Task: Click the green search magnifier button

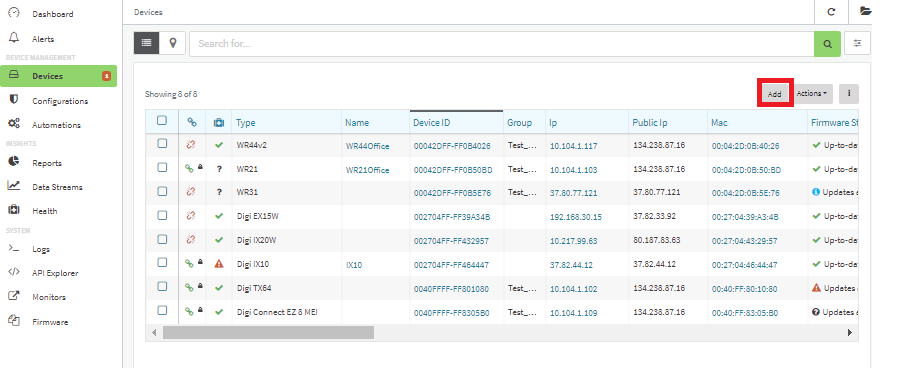Action: coord(828,43)
